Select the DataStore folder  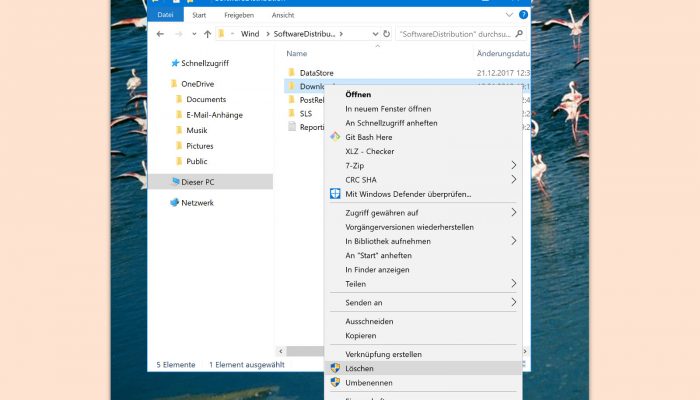click(317, 73)
